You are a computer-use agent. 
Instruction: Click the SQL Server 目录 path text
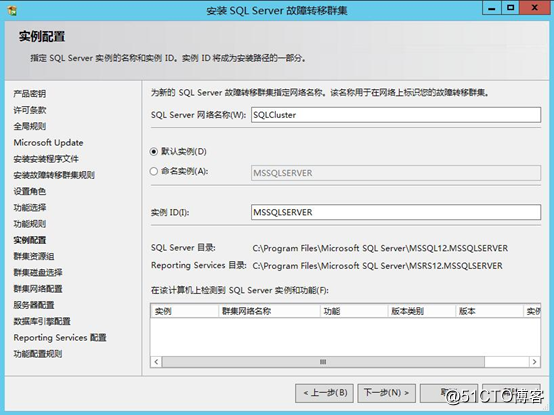point(380,248)
